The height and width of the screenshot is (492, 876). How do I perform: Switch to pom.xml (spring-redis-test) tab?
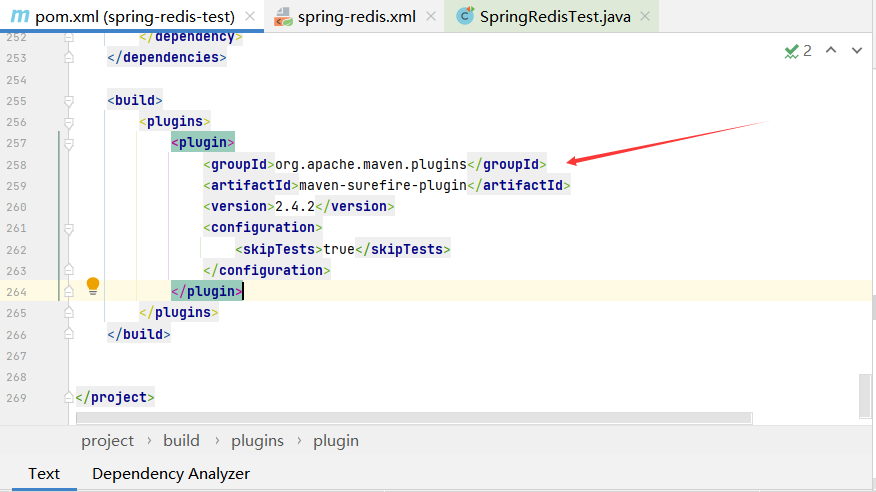pyautogui.click(x=134, y=17)
